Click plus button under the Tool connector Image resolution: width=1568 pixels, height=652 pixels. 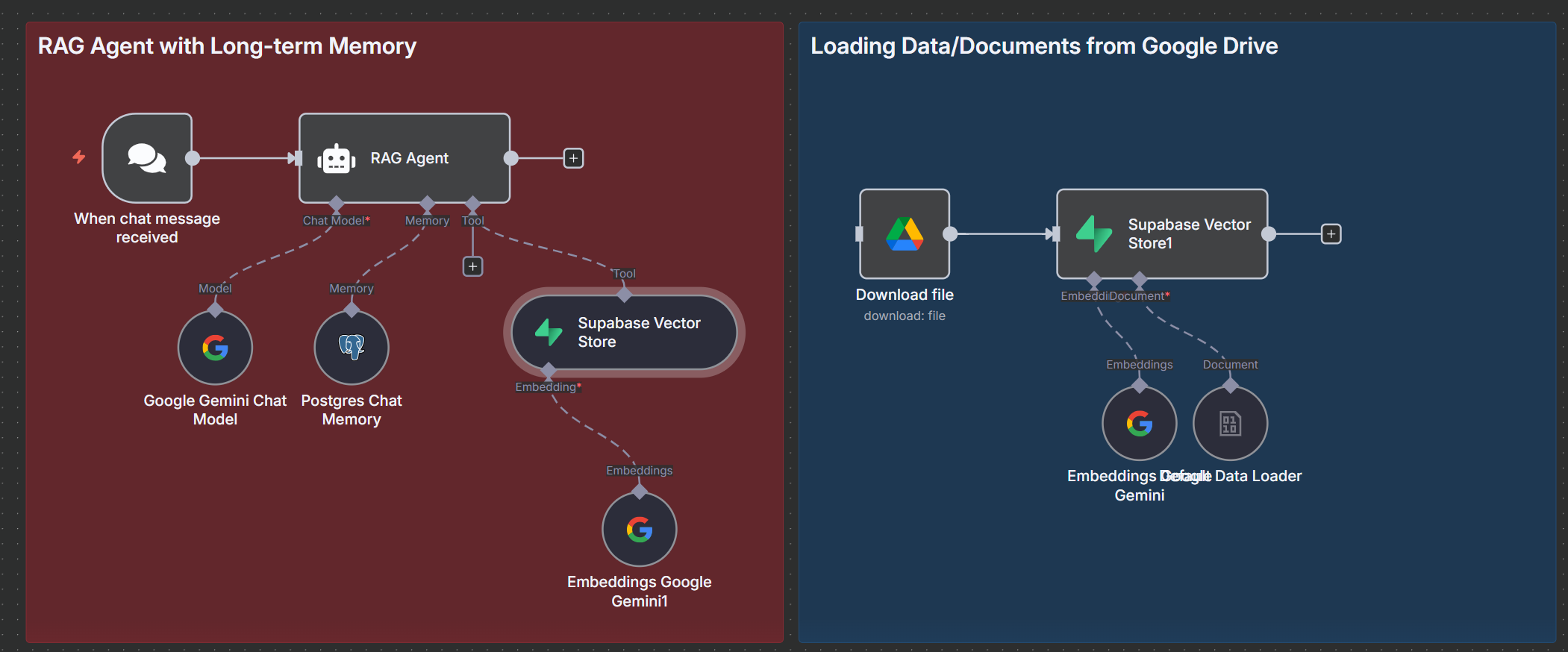pyautogui.click(x=472, y=266)
